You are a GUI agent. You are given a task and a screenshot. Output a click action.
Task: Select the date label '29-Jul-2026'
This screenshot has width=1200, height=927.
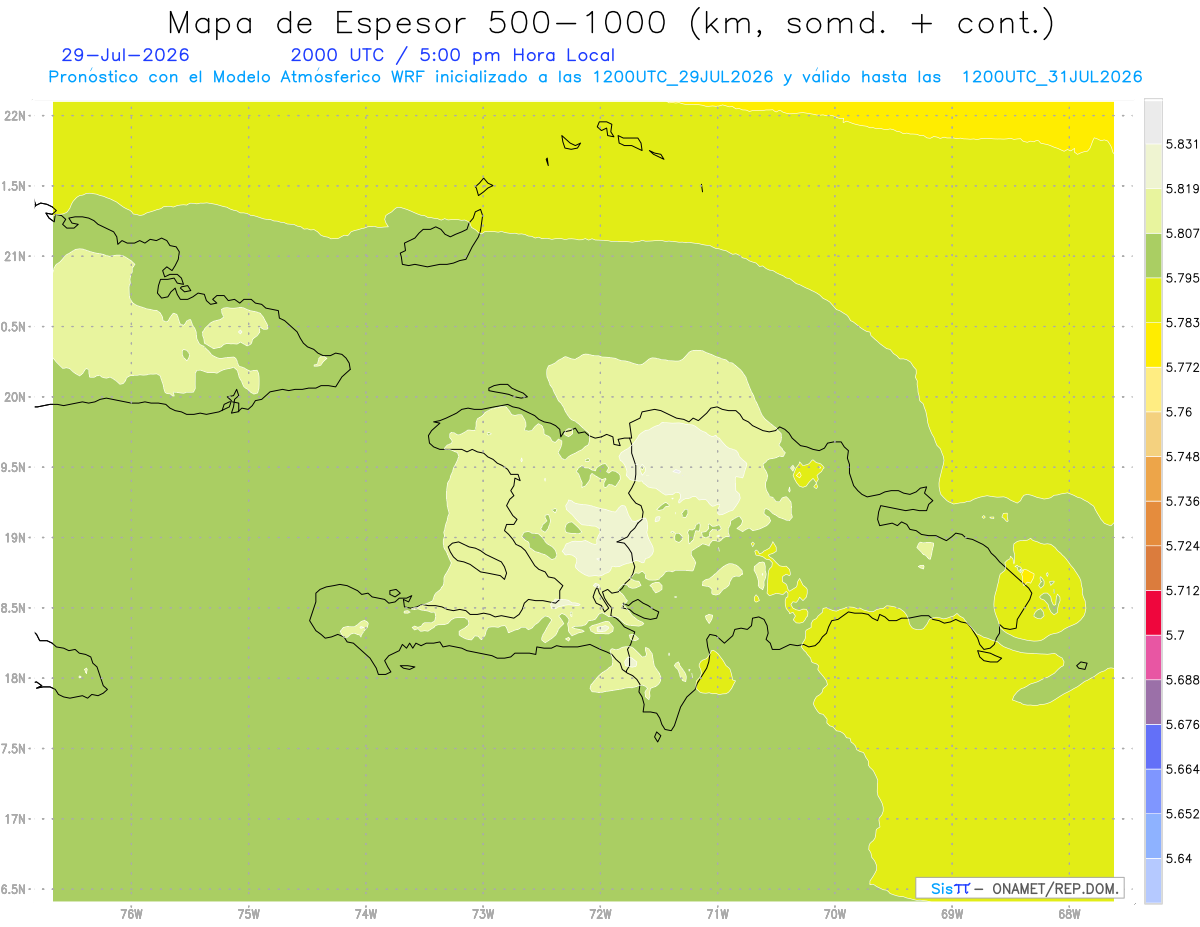click(125, 56)
